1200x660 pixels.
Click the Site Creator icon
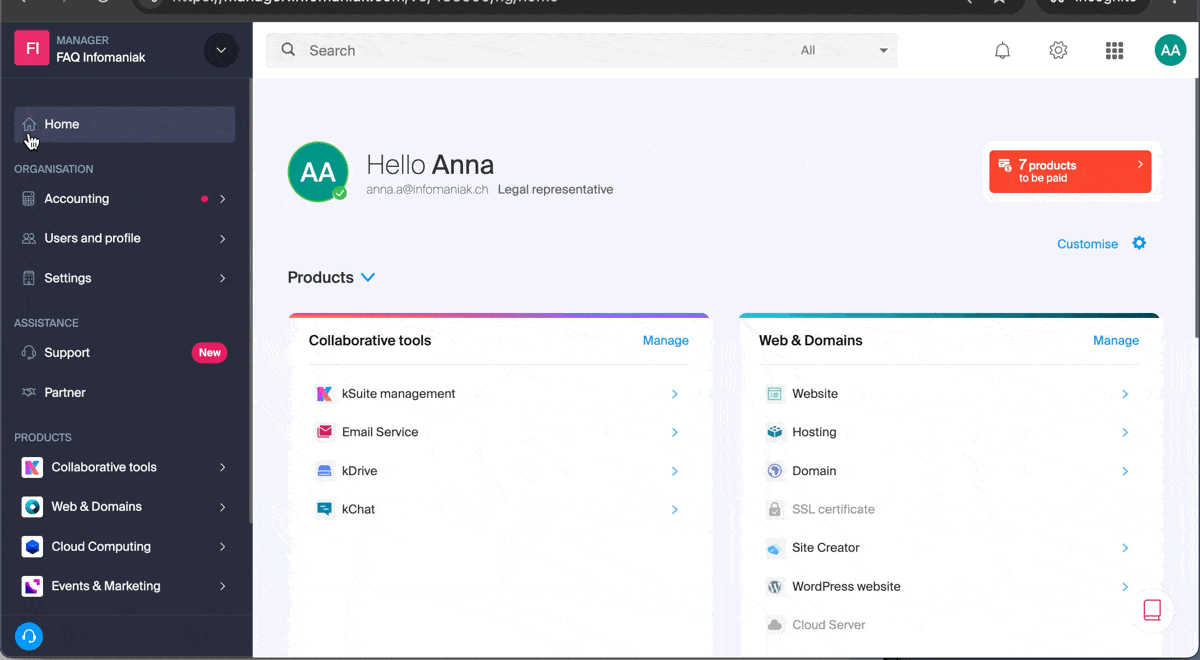point(774,548)
